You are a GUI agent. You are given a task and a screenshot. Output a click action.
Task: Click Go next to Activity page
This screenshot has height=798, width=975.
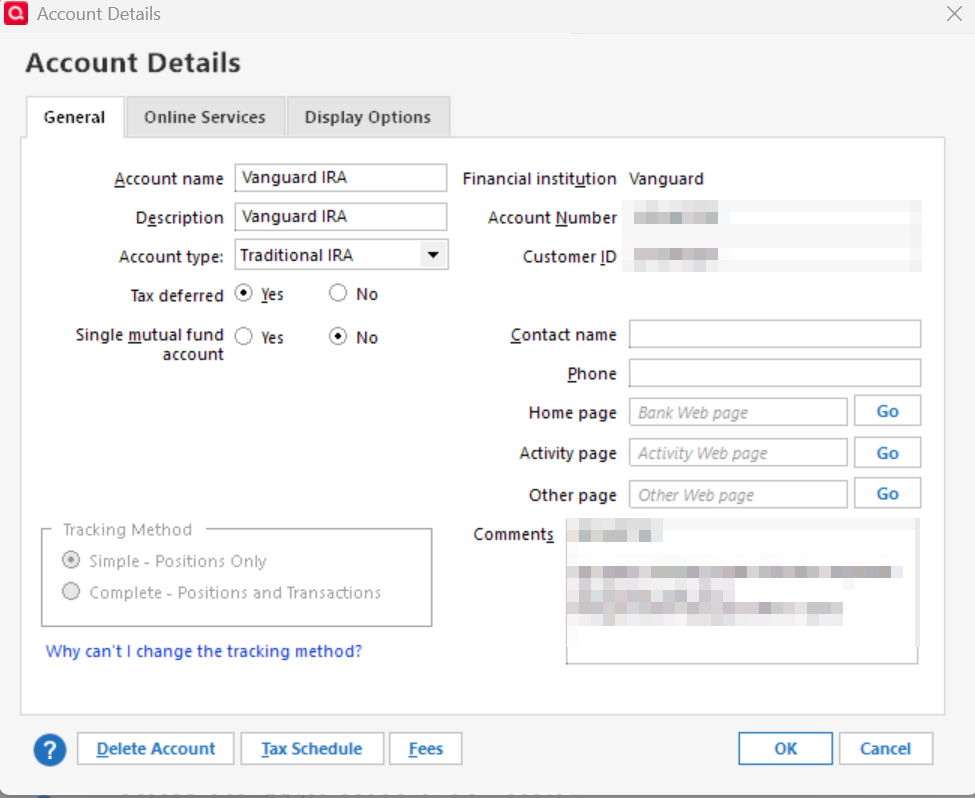tap(887, 453)
